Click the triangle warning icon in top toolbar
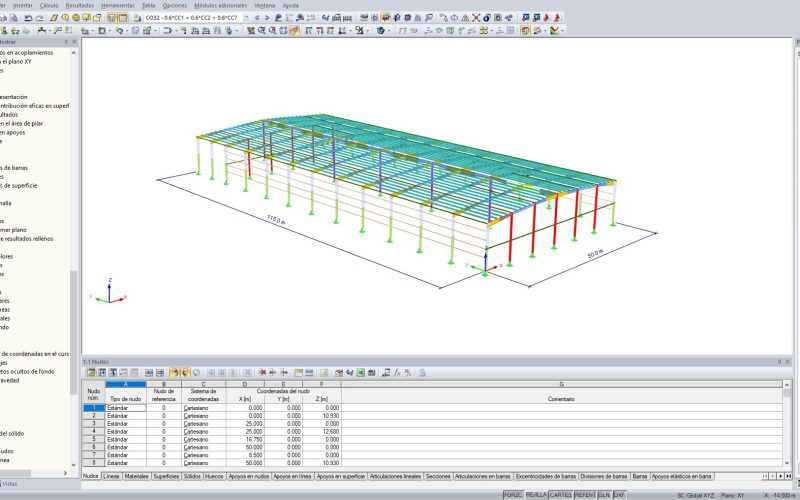 pos(465,18)
